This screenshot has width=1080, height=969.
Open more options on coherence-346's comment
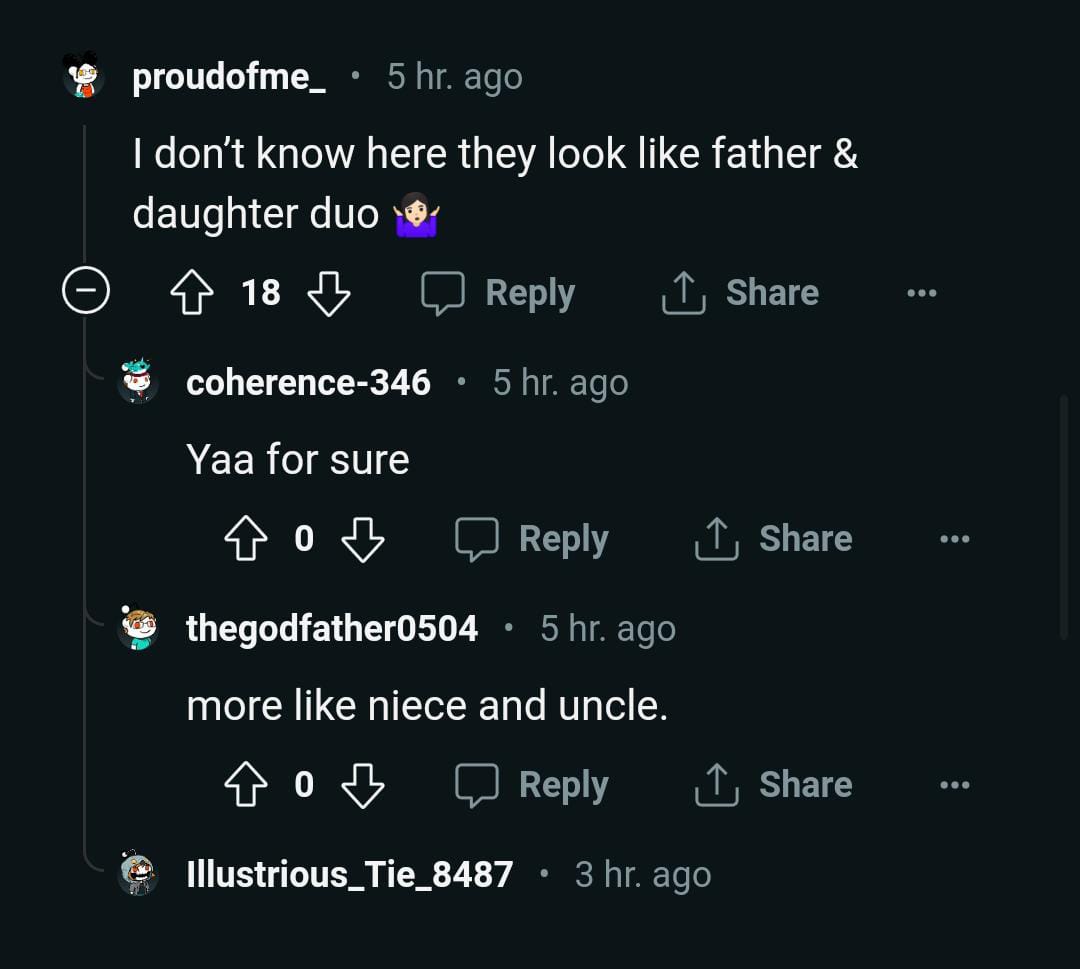[x=954, y=539]
